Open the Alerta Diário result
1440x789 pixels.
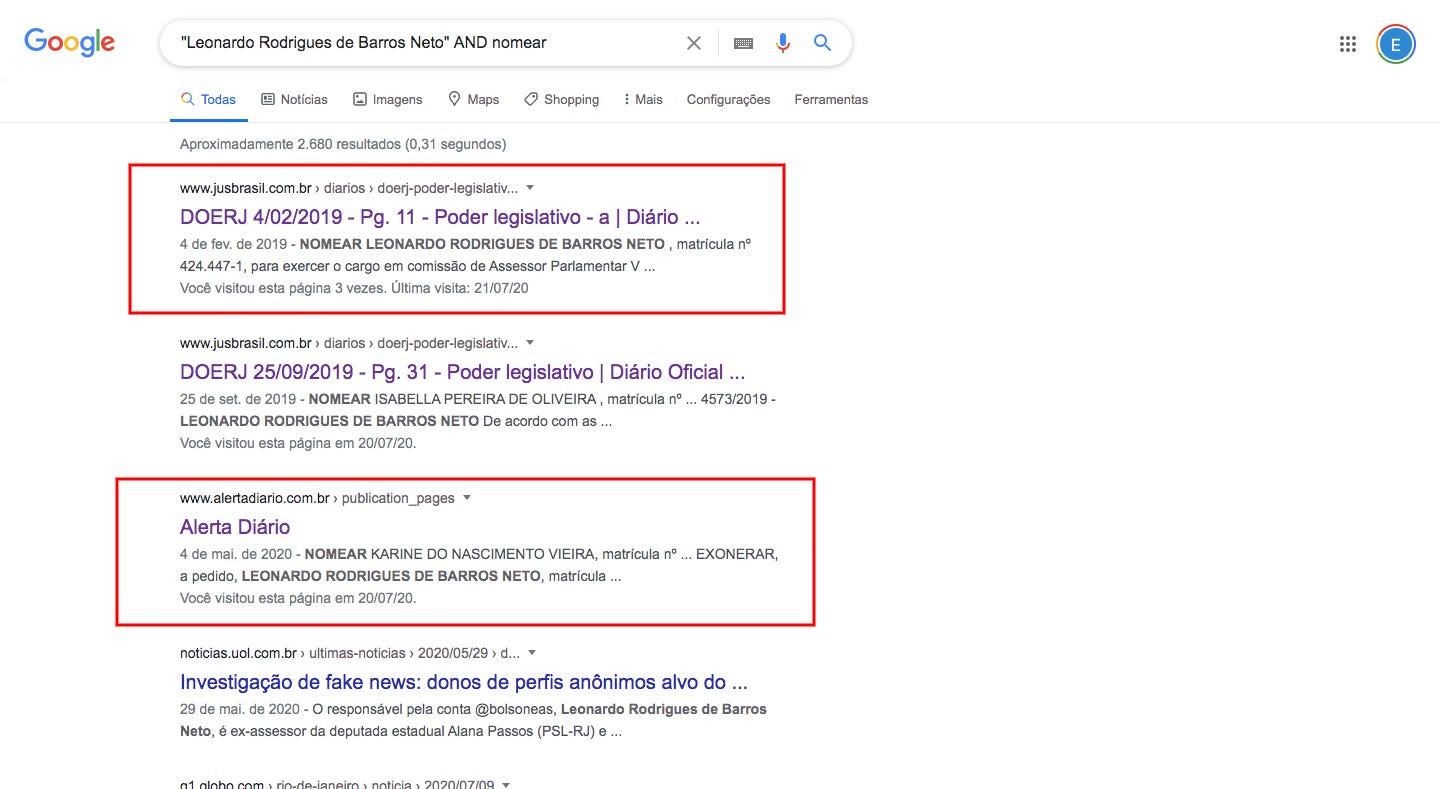[235, 527]
